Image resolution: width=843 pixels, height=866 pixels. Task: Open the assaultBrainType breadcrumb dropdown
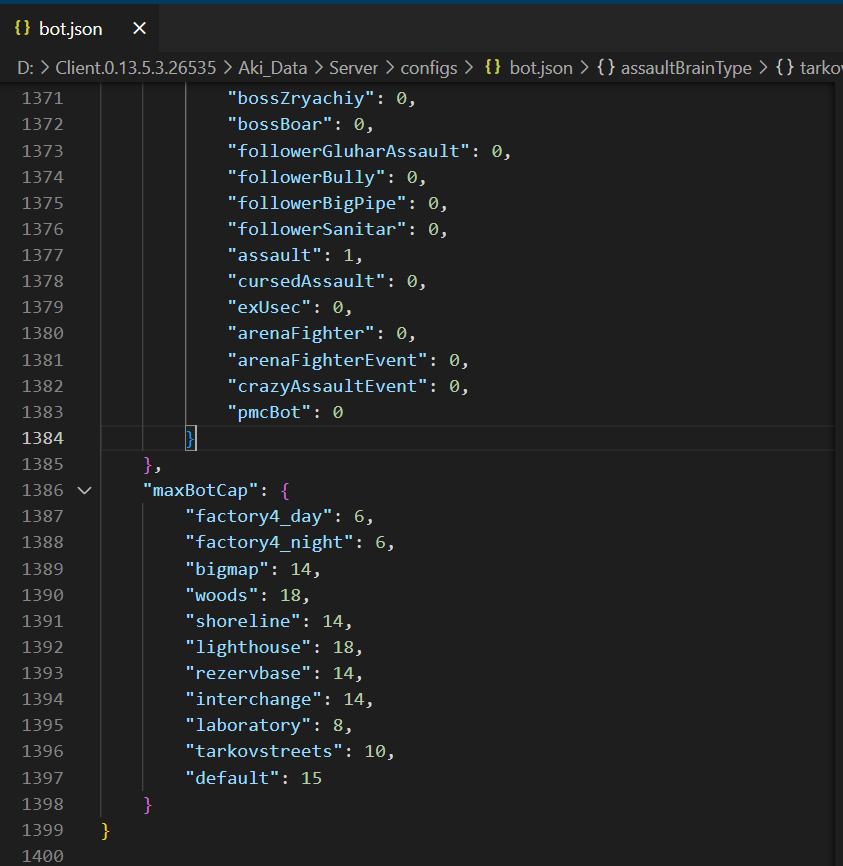(x=685, y=68)
